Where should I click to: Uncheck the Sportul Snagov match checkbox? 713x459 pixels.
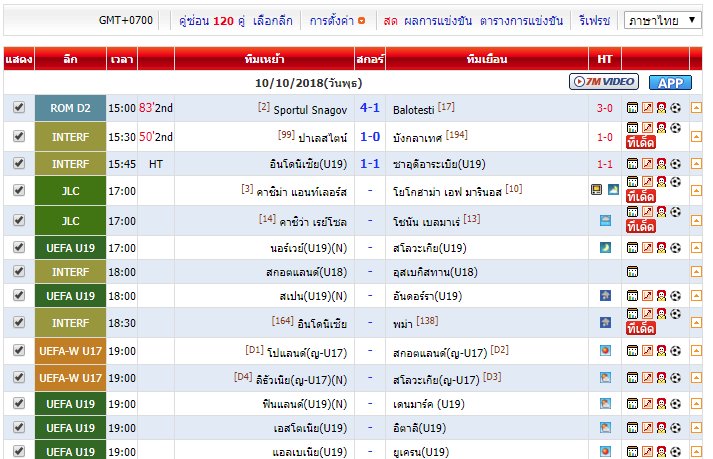(19, 107)
